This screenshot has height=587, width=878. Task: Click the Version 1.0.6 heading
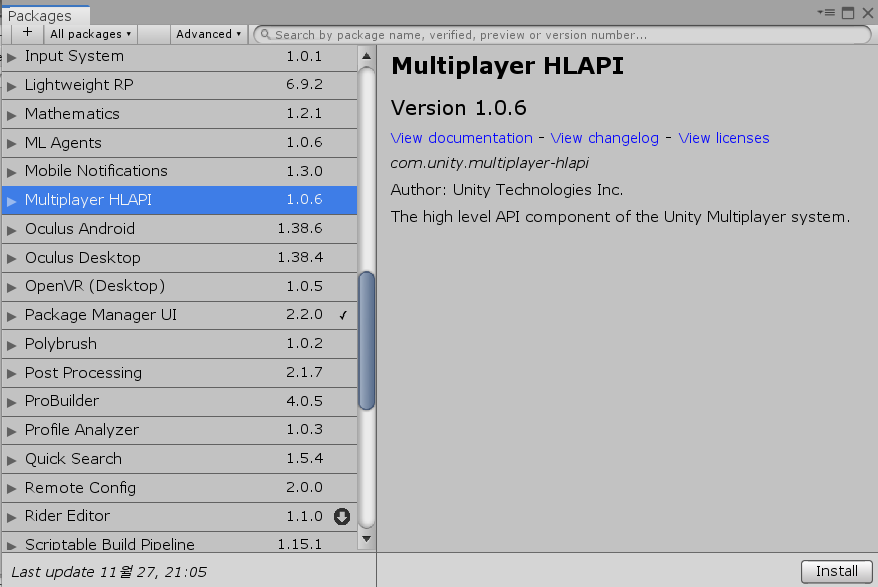pyautogui.click(x=459, y=108)
